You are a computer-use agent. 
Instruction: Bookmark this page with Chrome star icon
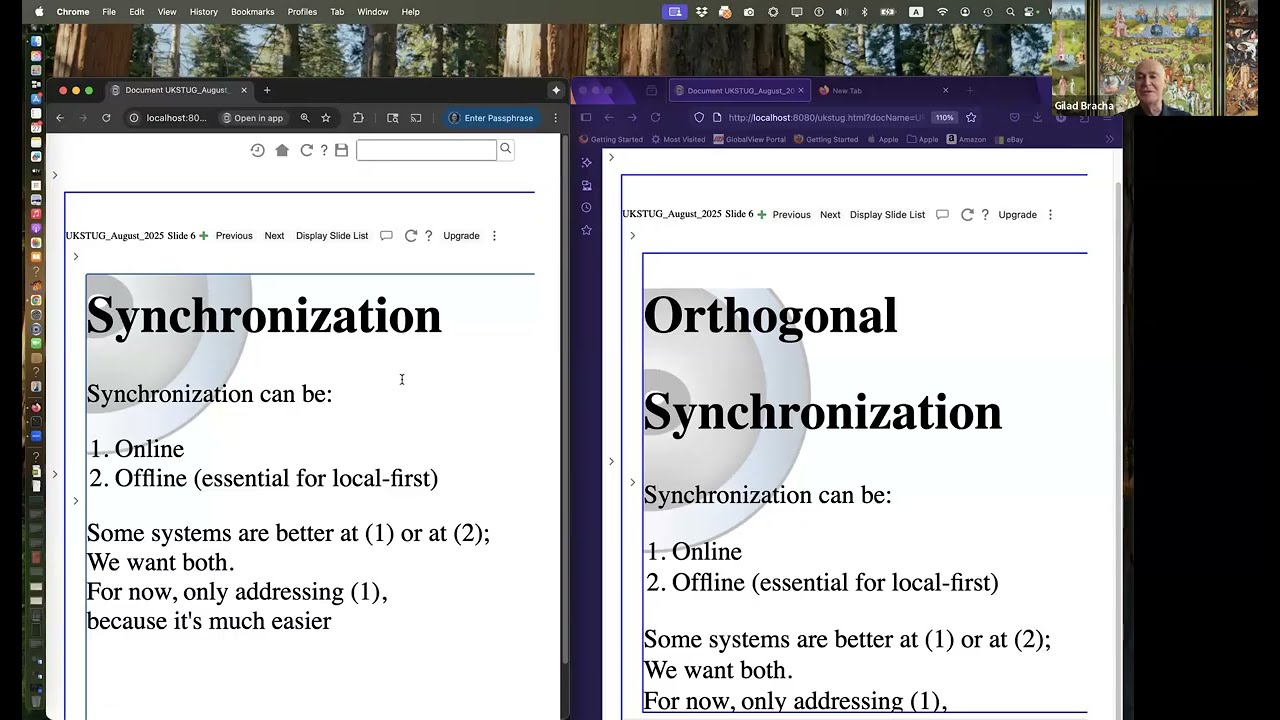pyautogui.click(x=326, y=118)
